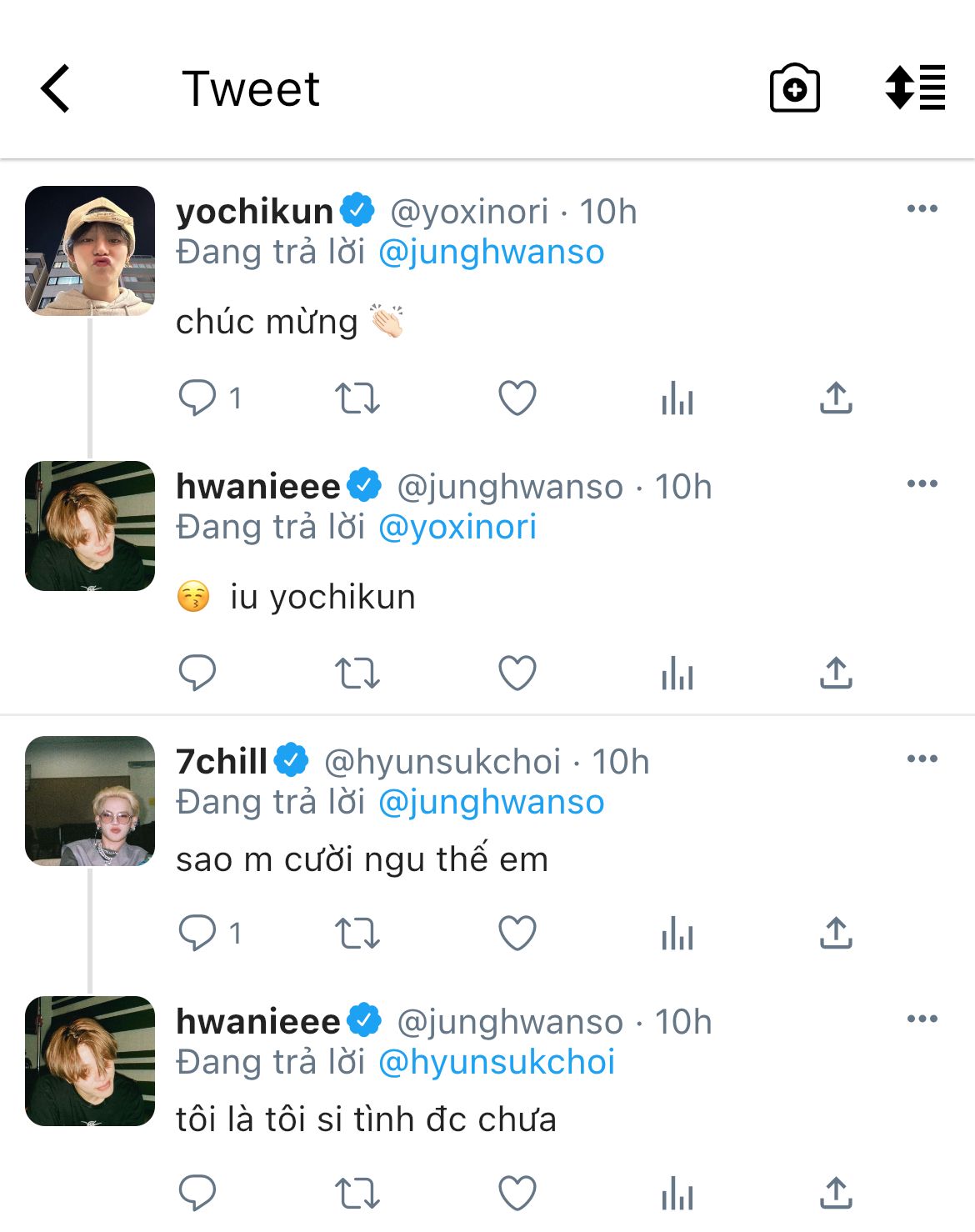Tap the camera icon in the header
This screenshot has height=1232, width=975.
tap(794, 88)
